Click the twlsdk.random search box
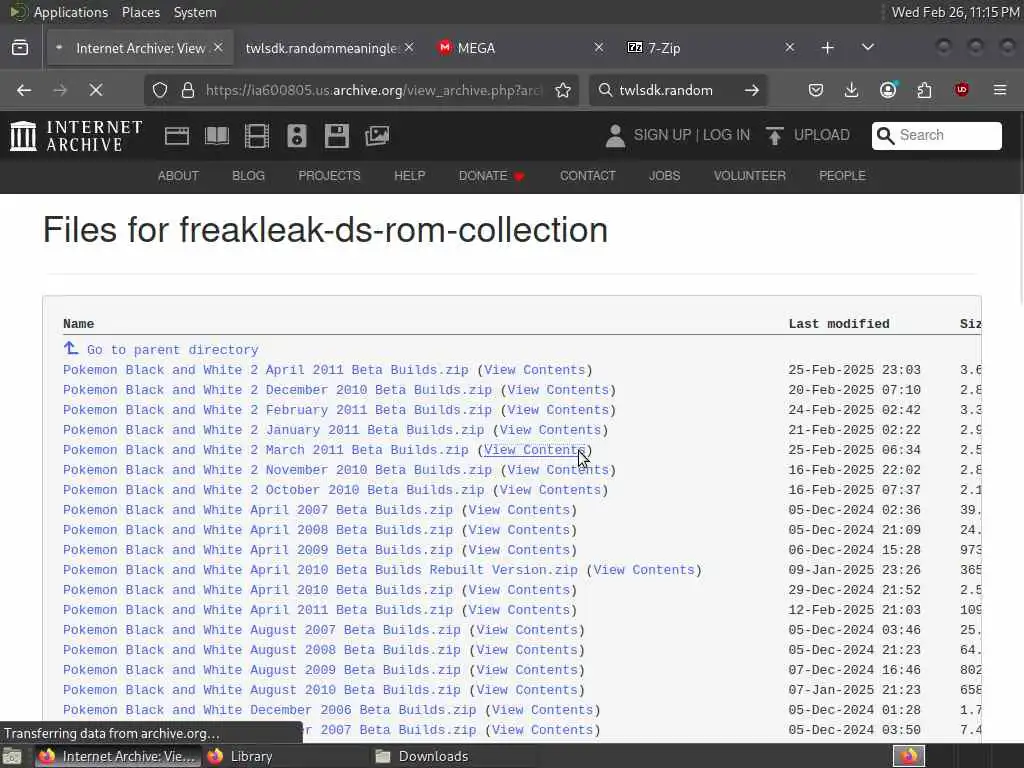The image size is (1024, 768). pyautogui.click(x=676, y=90)
